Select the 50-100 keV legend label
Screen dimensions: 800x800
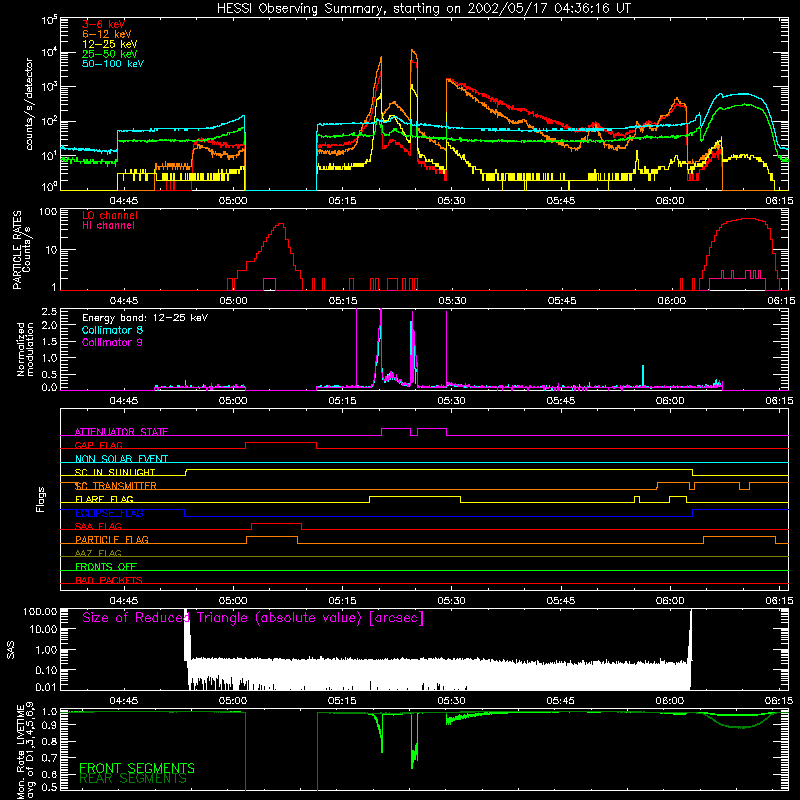[x=112, y=64]
